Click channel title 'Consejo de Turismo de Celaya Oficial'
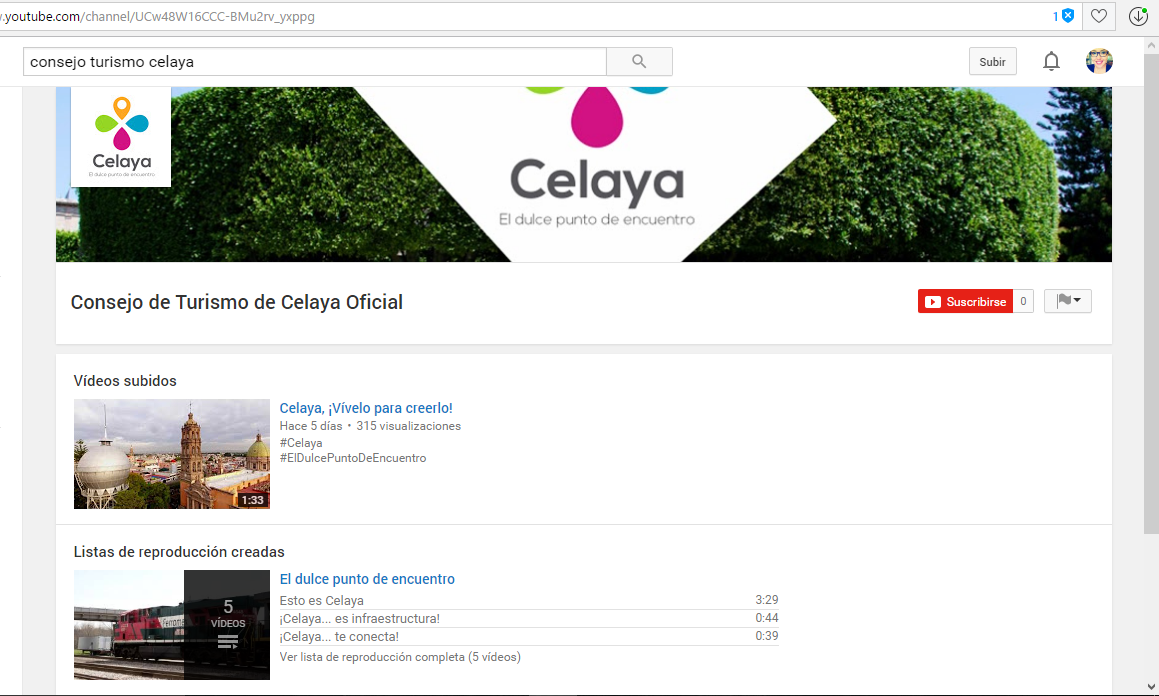 (x=237, y=302)
